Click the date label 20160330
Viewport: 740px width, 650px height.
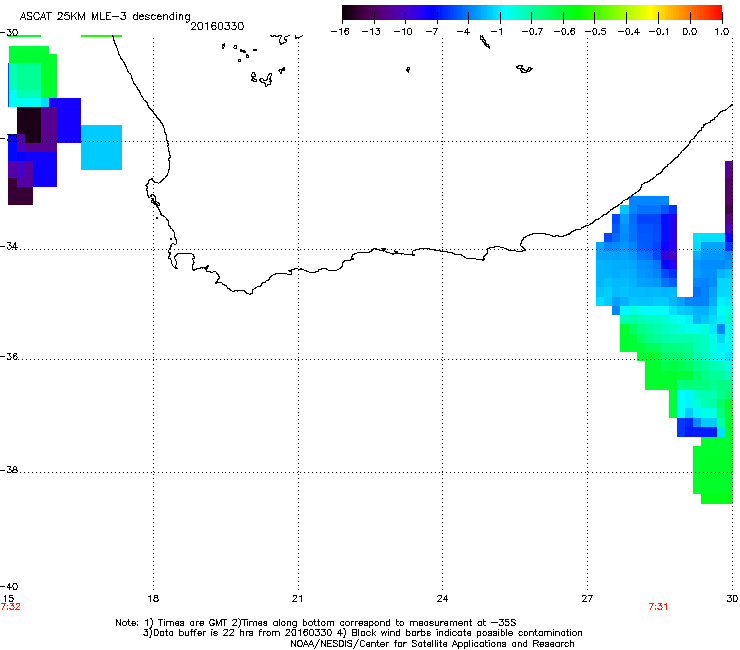pyautogui.click(x=217, y=26)
